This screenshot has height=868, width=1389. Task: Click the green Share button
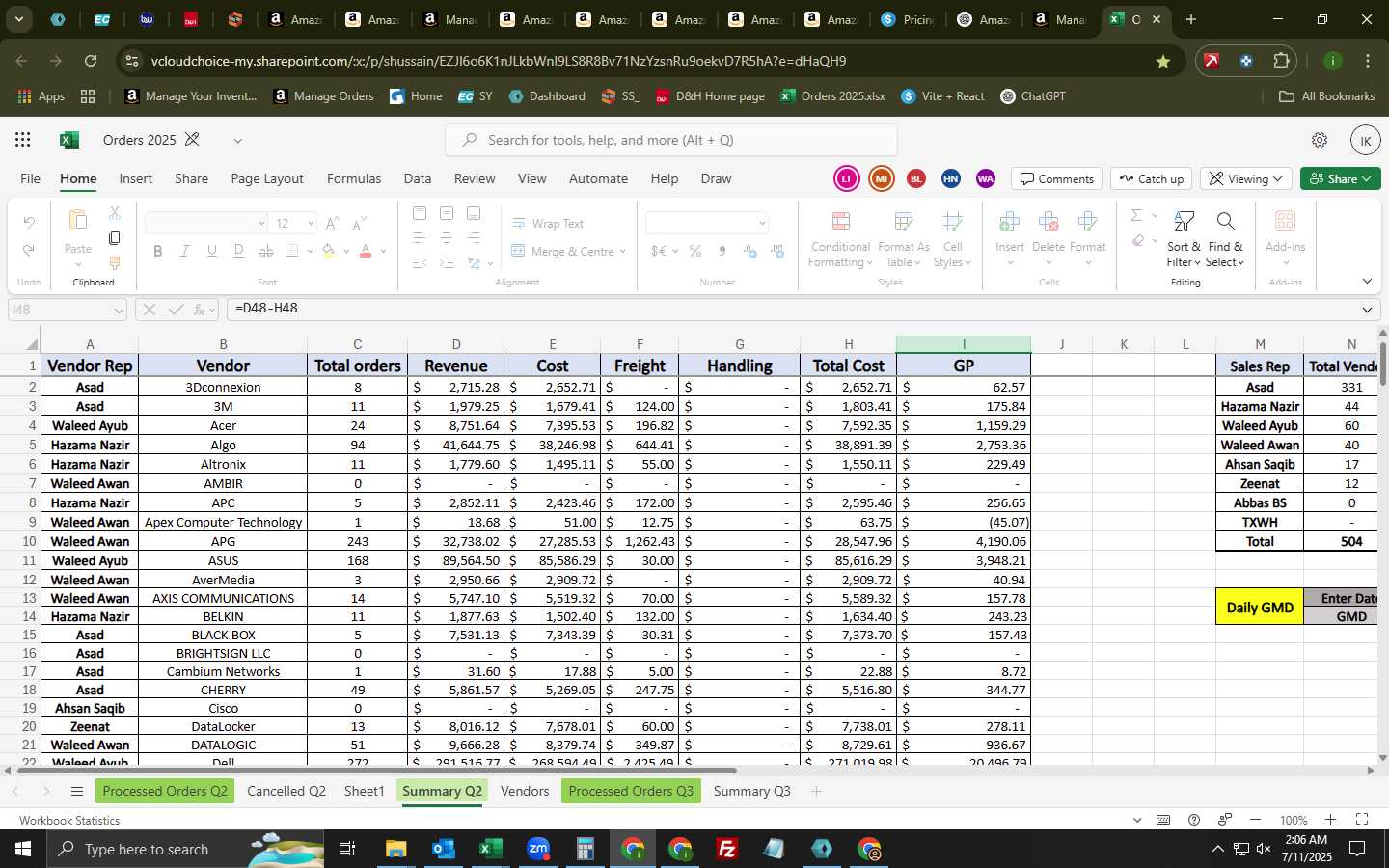1341,178
